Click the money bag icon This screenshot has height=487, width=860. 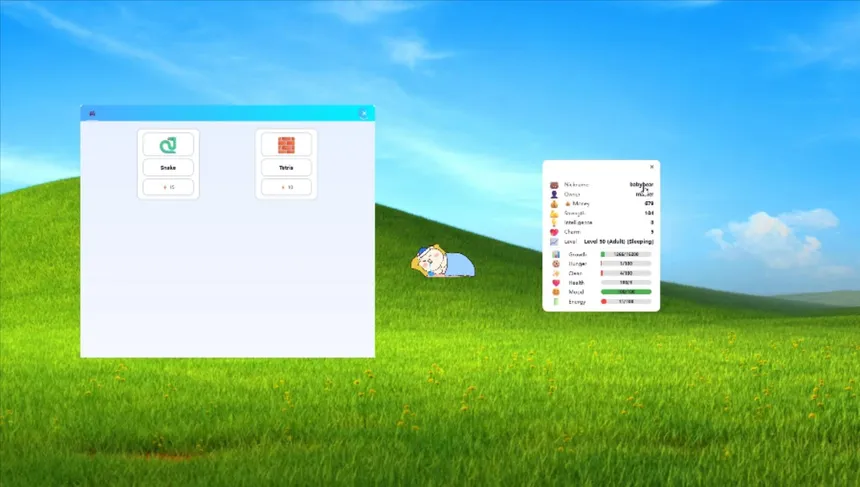pos(554,203)
